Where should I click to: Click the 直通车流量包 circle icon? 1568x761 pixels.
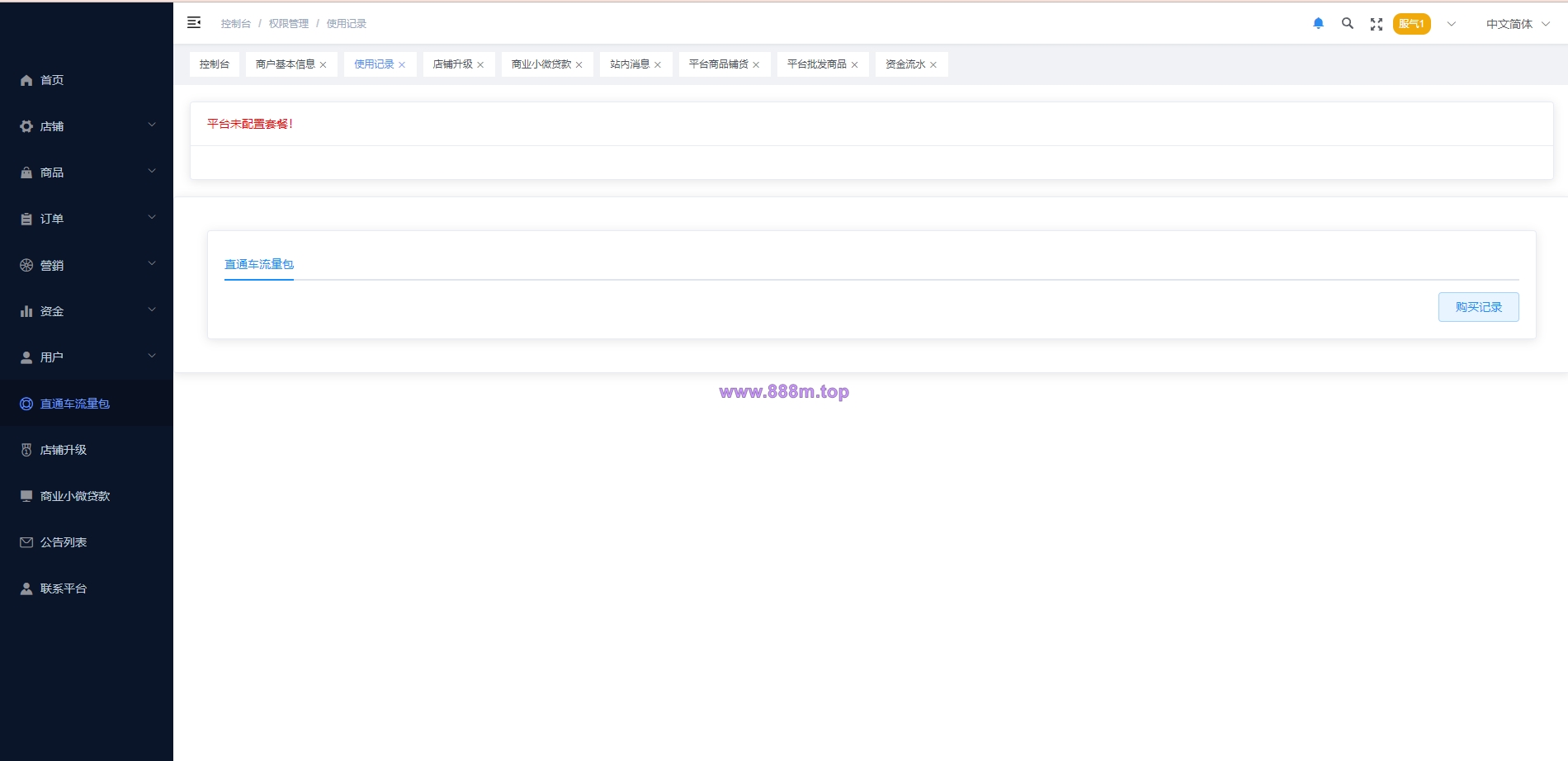[x=26, y=404]
